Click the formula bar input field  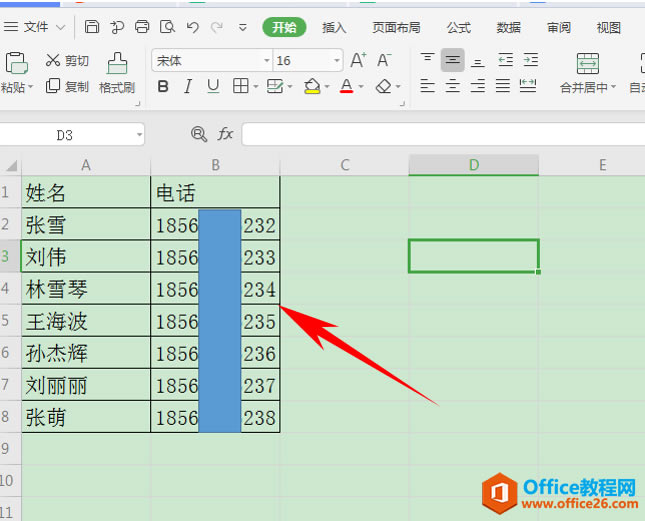[x=443, y=134]
